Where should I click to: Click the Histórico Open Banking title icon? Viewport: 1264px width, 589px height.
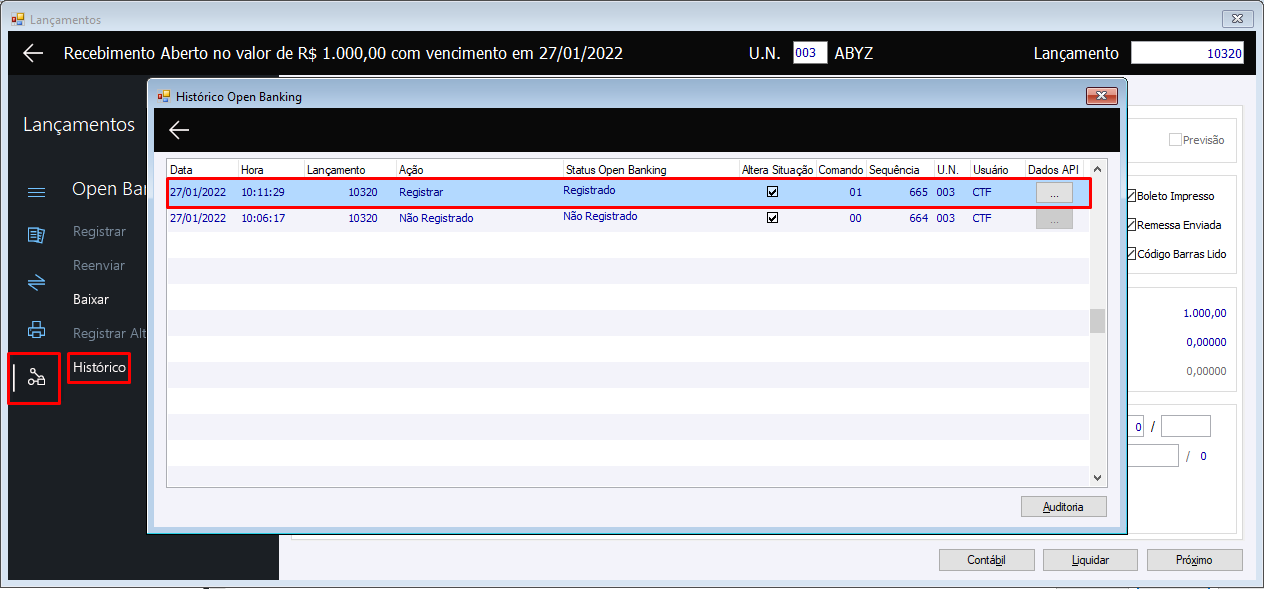[x=163, y=96]
